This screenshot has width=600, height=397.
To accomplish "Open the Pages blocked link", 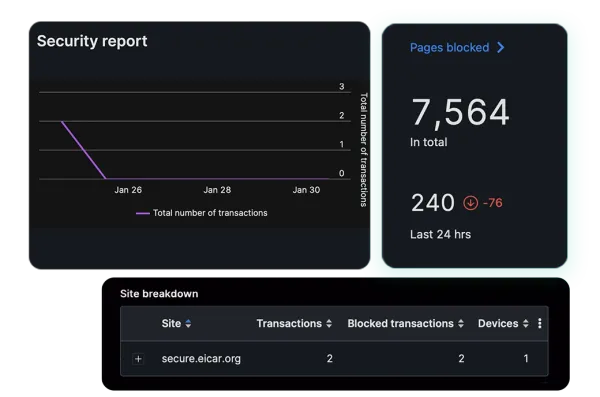I will [x=449, y=47].
